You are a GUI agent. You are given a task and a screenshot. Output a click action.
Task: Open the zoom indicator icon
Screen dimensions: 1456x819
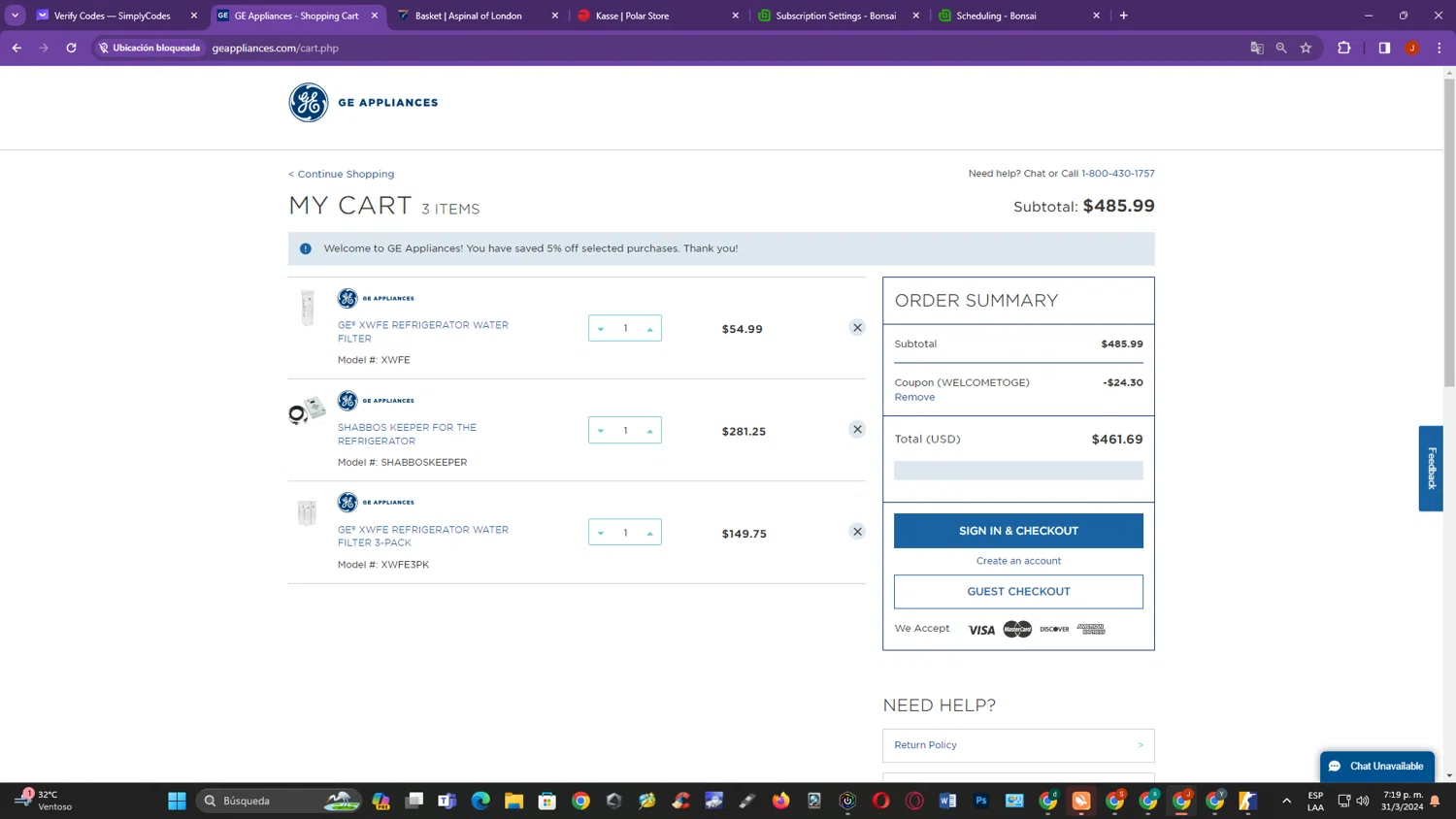pos(1281,48)
